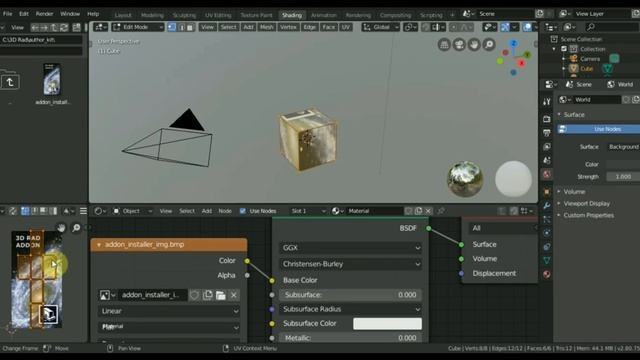Image resolution: width=640 pixels, height=360 pixels.
Task: Click the pan view hand icon in viewport
Action: point(474,44)
